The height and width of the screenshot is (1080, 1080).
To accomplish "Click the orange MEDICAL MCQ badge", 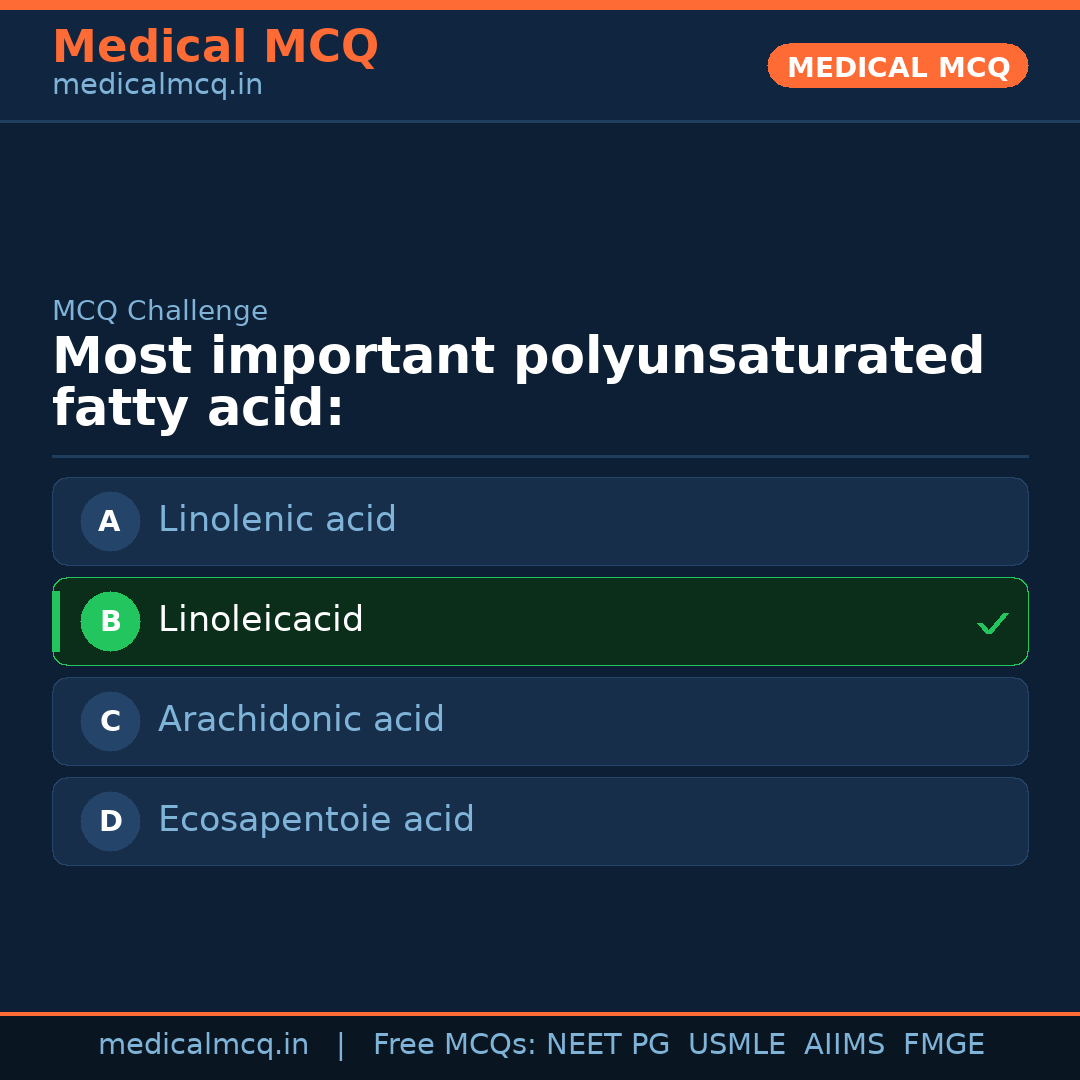I will (x=897, y=67).
